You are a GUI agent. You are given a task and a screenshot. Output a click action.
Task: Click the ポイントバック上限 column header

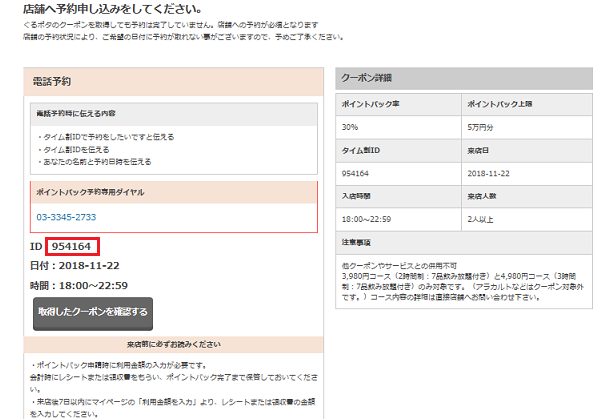[x=527, y=104]
